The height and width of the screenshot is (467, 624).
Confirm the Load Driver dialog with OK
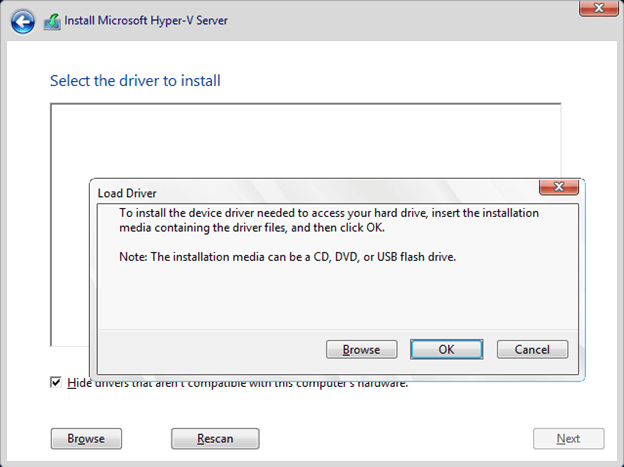coord(446,349)
